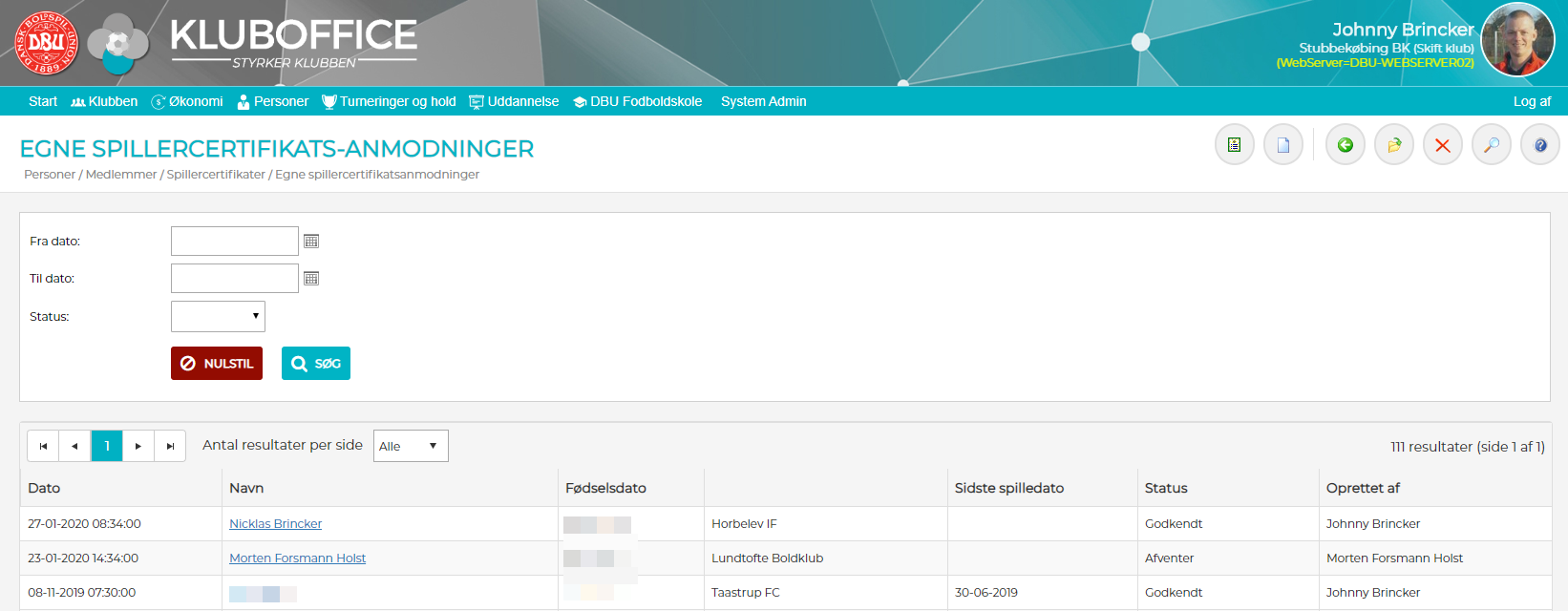Viewport: 1568px width, 611px height.
Task: Open the Fra dato calendar picker
Action: [x=311, y=242]
